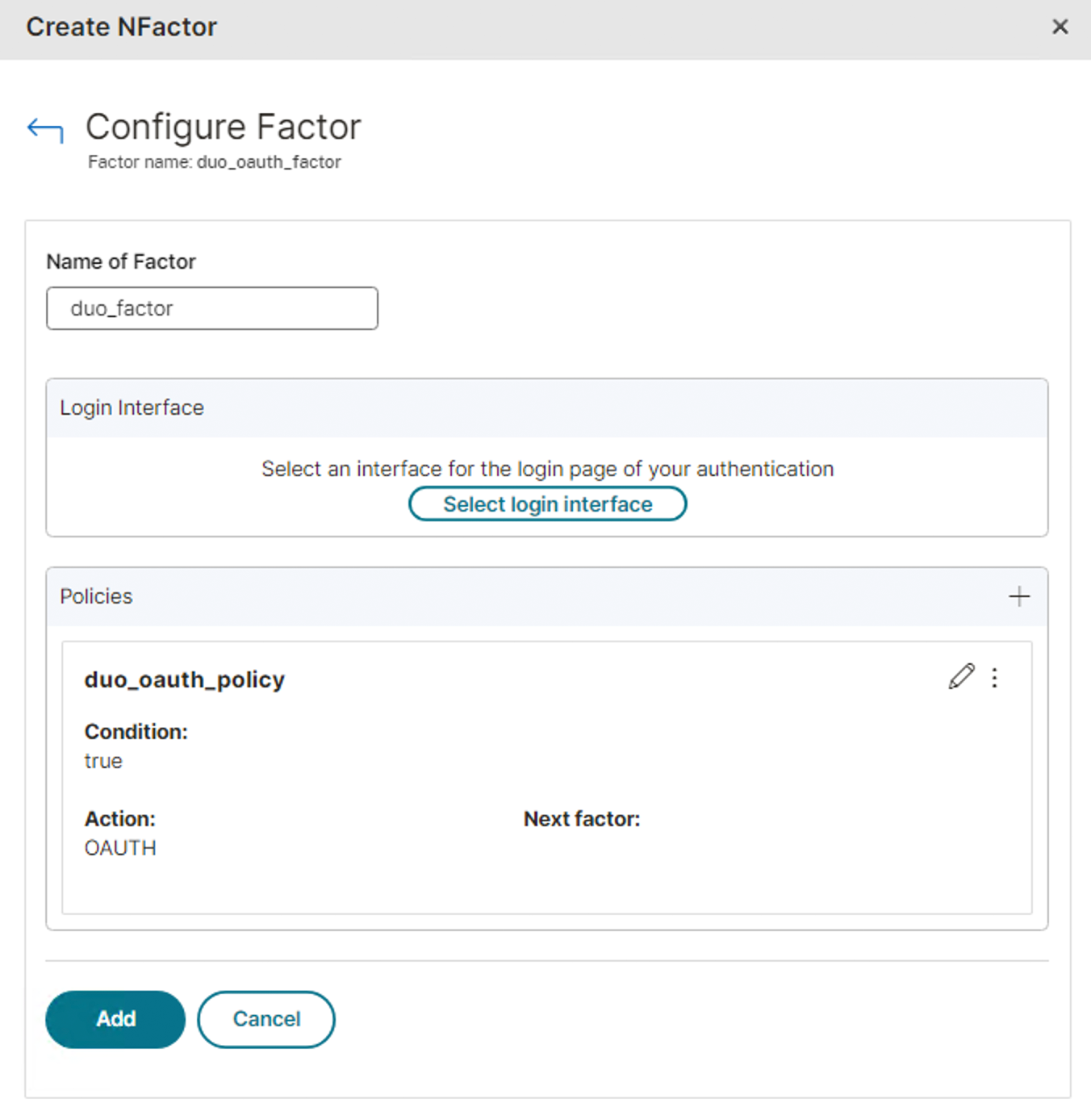1091x1120 pixels.
Task: Click the login page interface instruction text
Action: [x=547, y=469]
